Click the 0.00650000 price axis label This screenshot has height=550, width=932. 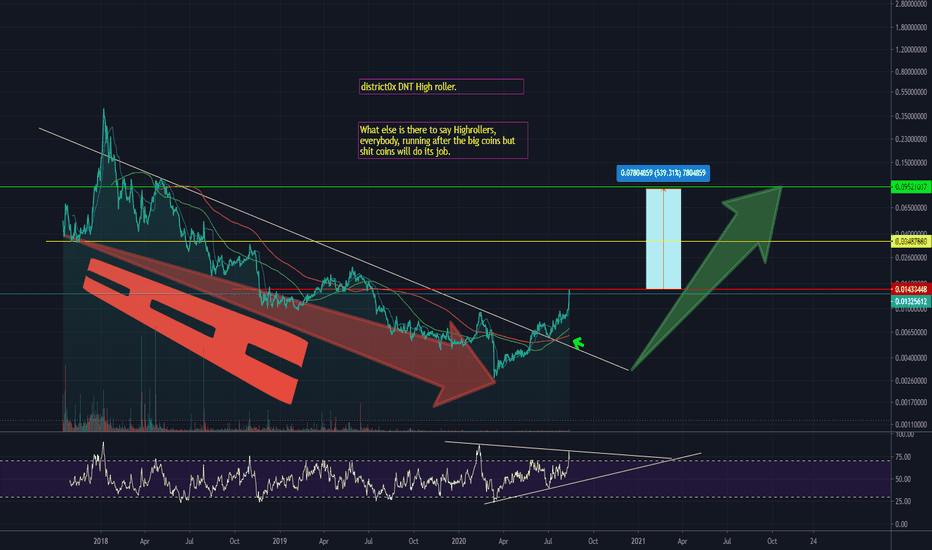pos(911,332)
